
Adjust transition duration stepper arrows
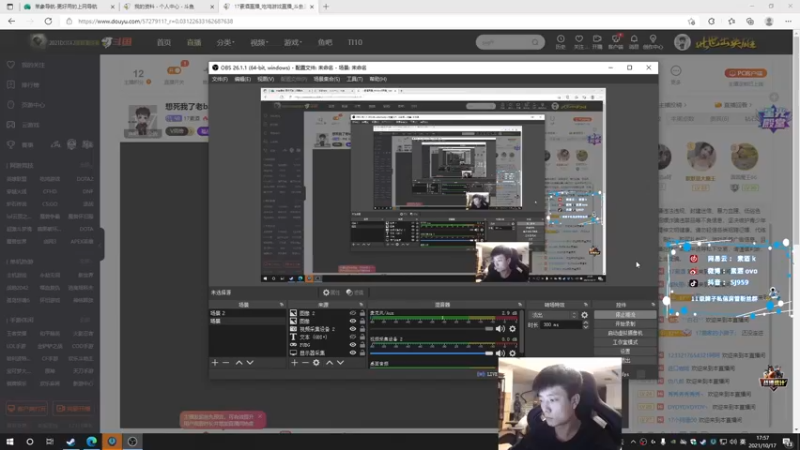pos(585,324)
